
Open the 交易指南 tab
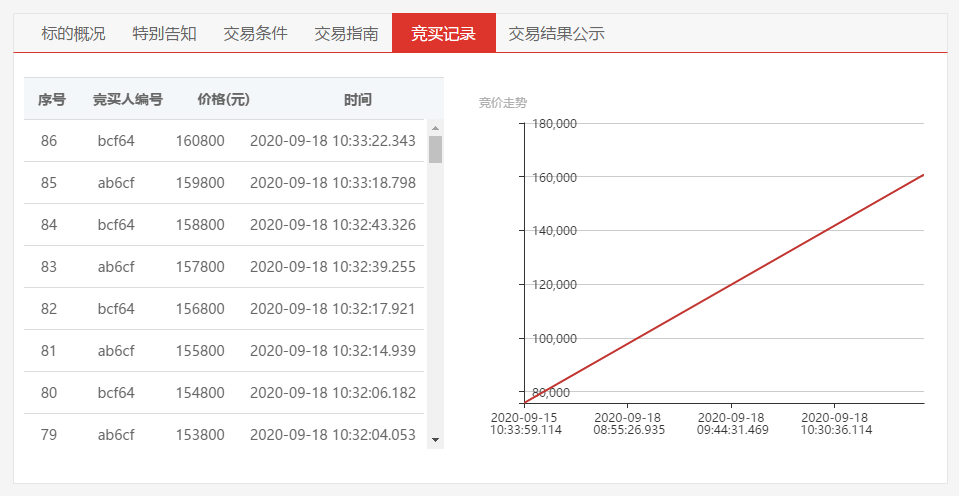(346, 33)
